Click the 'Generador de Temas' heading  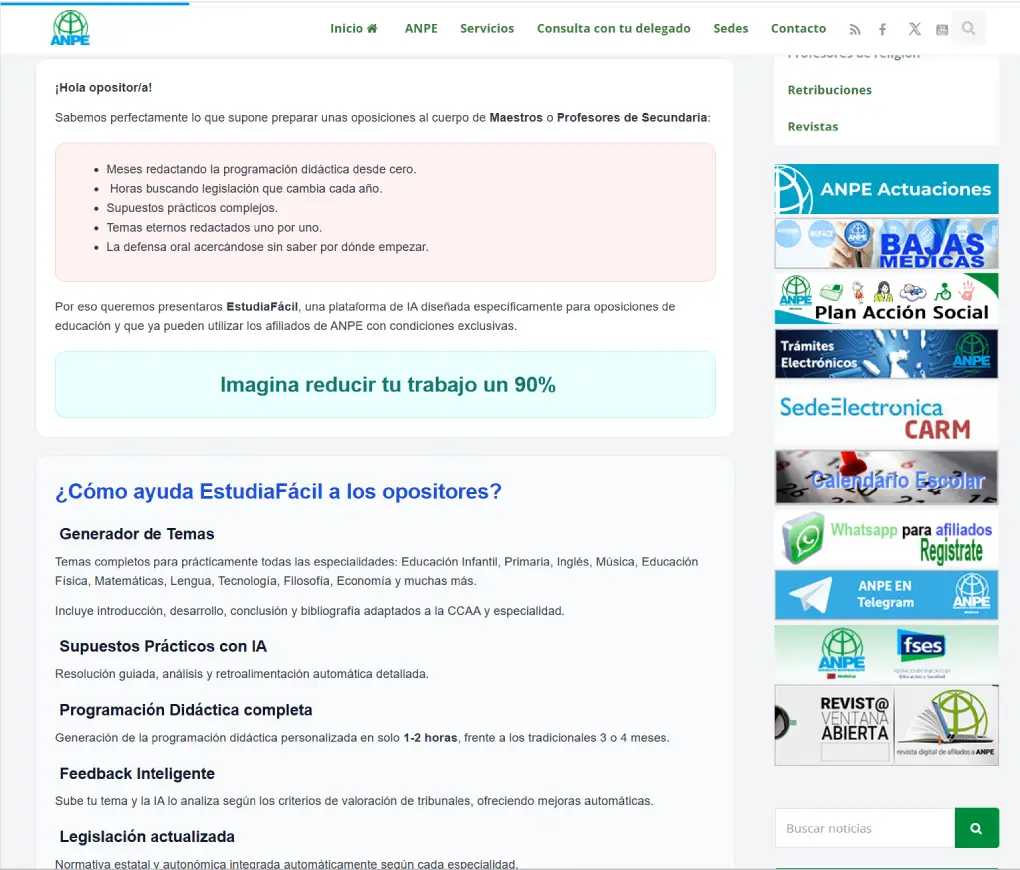tap(137, 534)
